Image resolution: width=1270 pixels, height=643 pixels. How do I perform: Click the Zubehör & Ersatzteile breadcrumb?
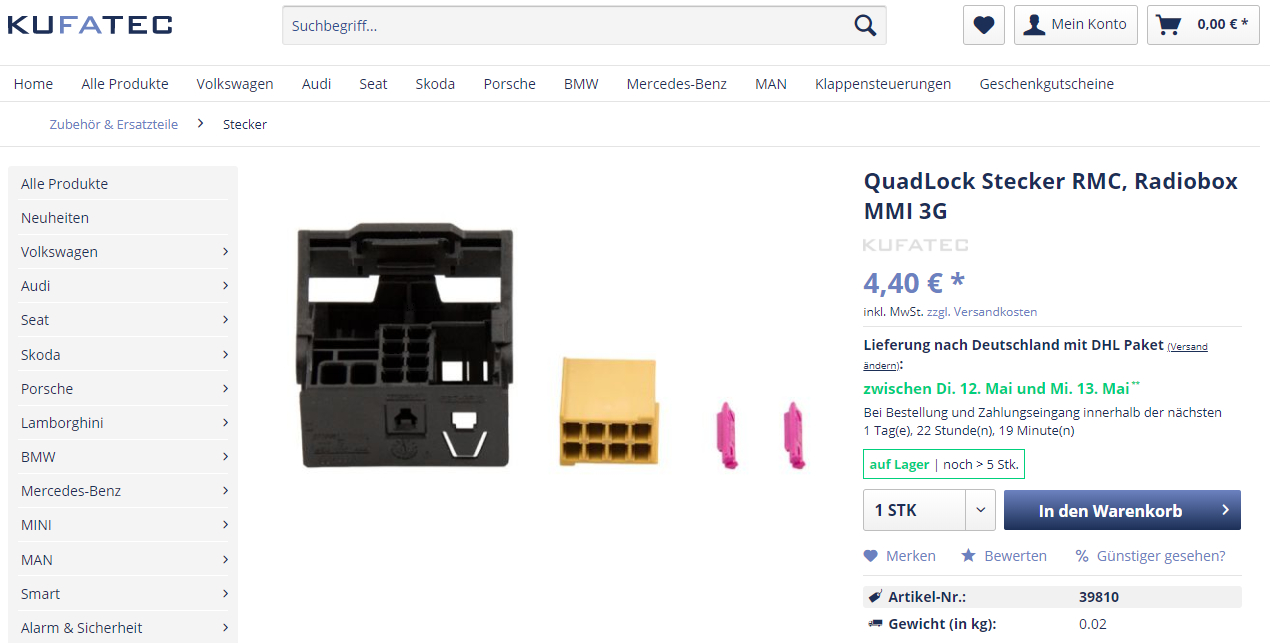[x=114, y=124]
